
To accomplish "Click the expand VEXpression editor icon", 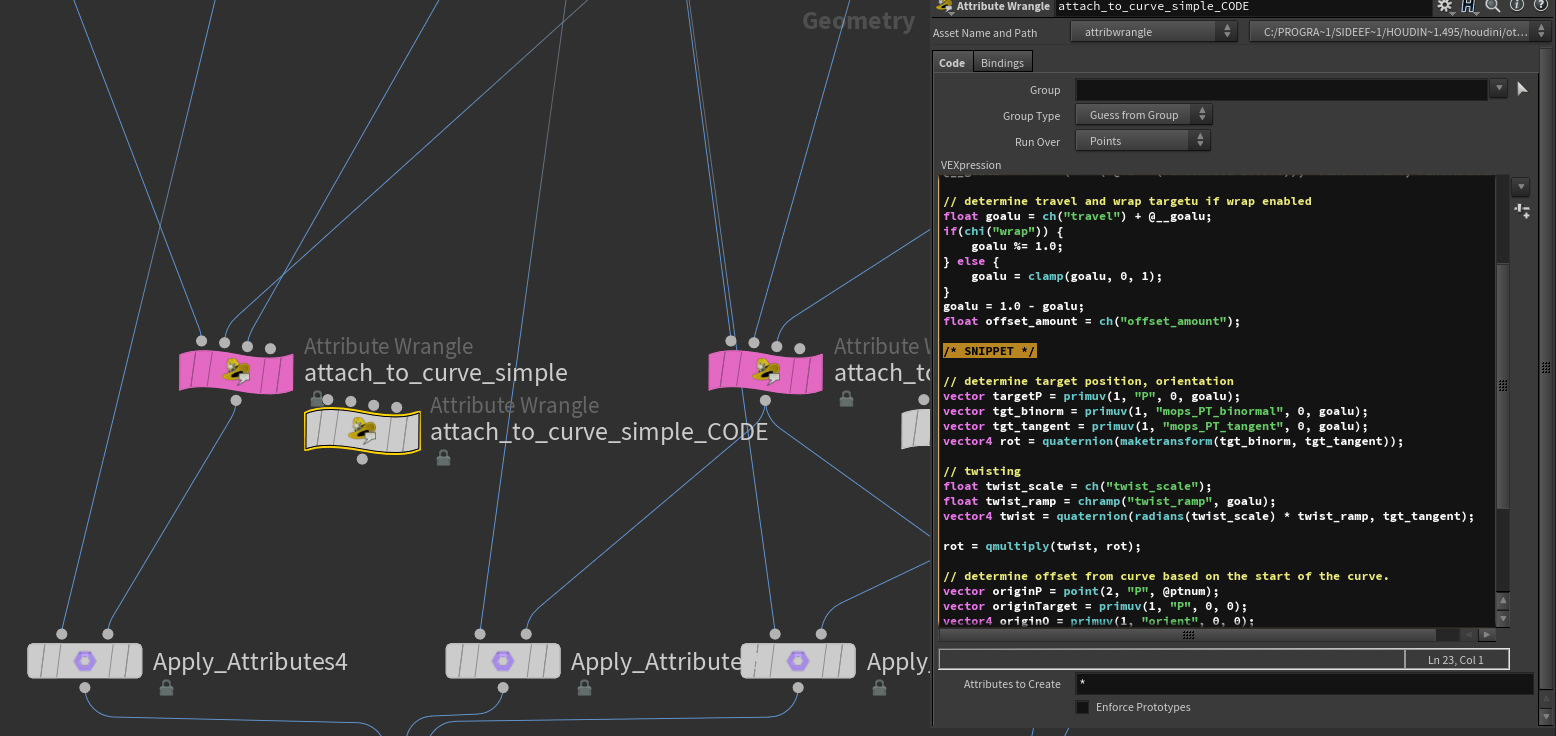I will tap(1522, 210).
